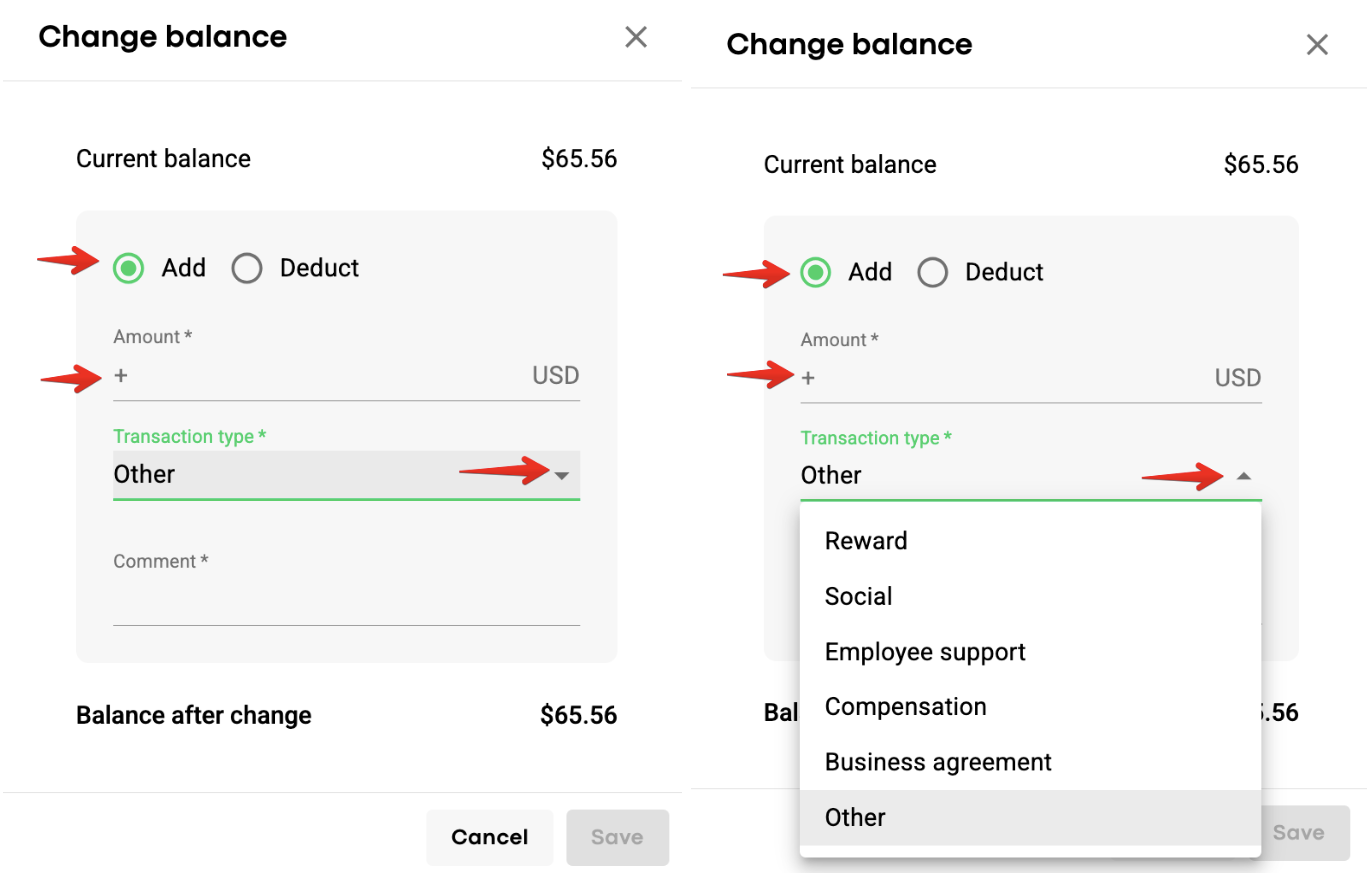Choose the Add radio in the dialog with the expanded list
Screen dimensions: 1370x882
pos(816,272)
